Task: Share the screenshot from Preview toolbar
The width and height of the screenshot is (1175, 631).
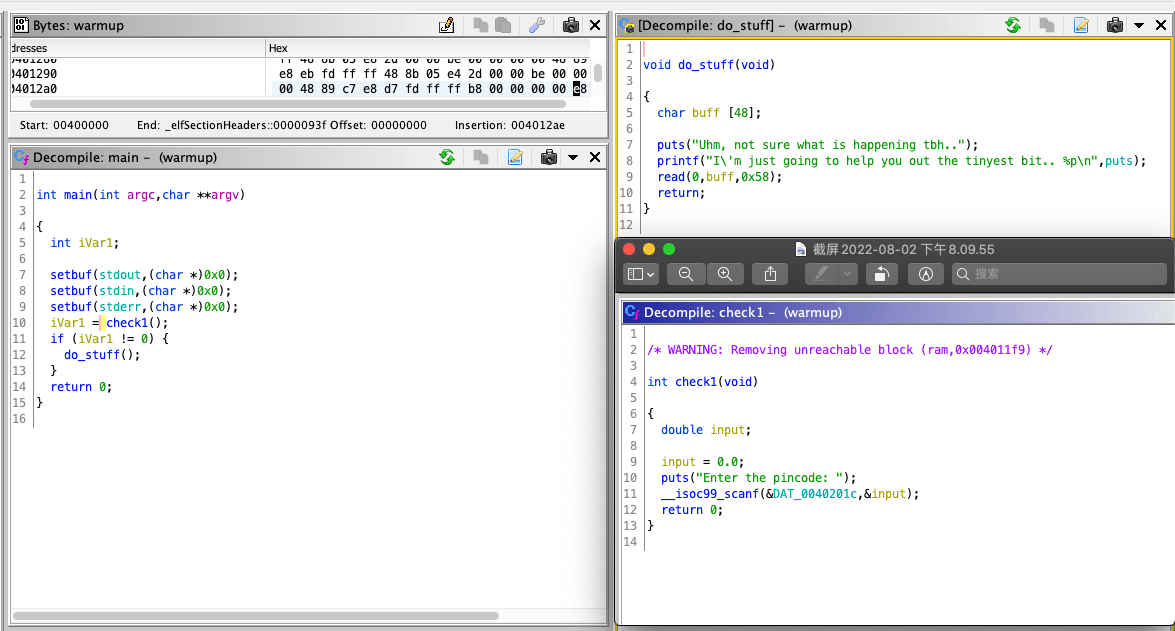Action: coord(771,274)
